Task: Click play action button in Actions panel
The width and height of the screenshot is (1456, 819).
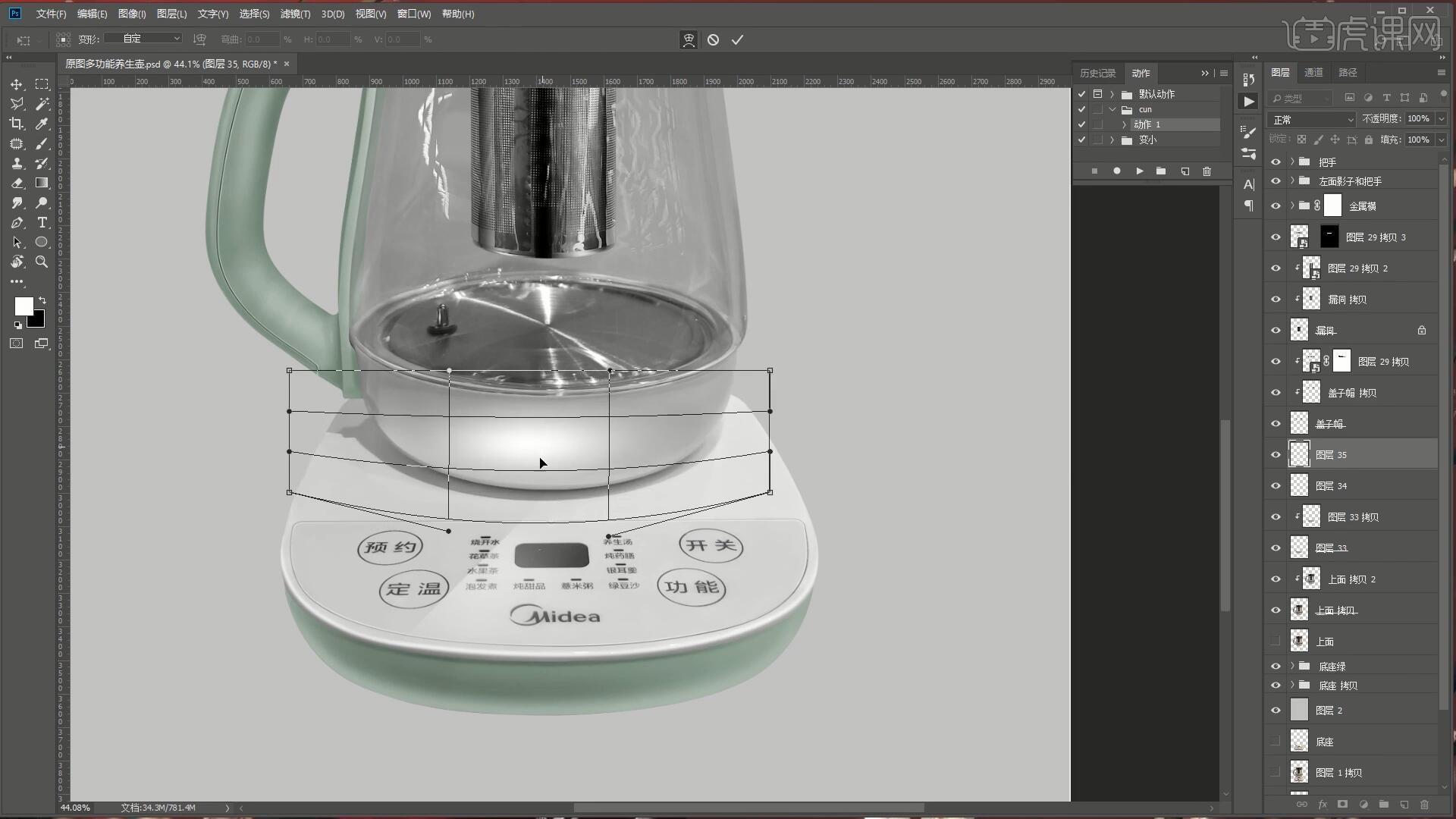Action: tap(1139, 171)
